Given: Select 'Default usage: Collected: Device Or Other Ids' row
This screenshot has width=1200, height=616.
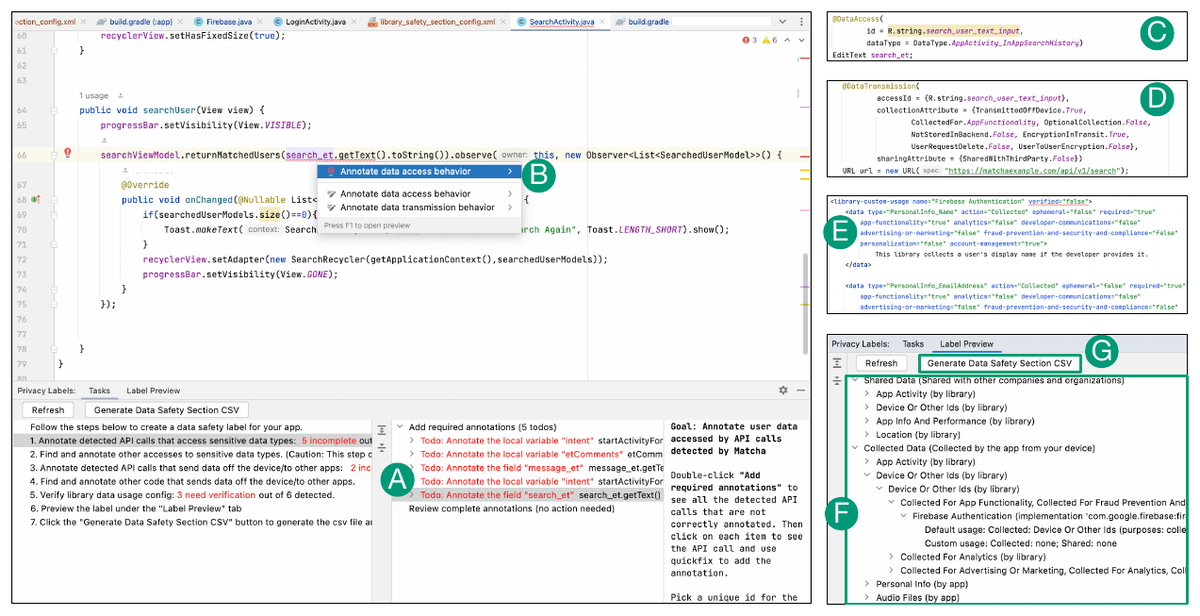Looking at the screenshot, I should pyautogui.click(x=1055, y=530).
